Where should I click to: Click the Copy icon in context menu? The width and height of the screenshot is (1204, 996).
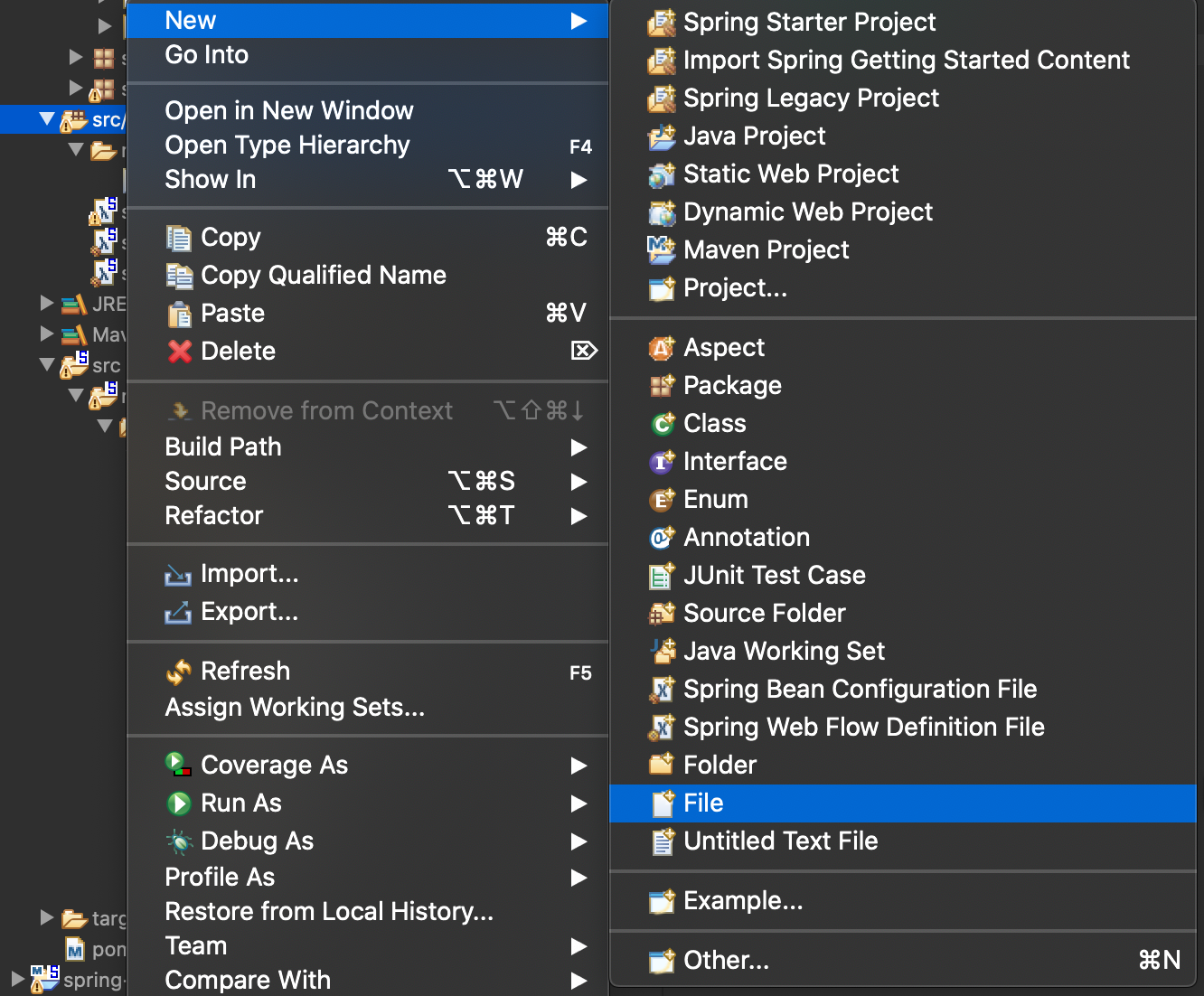point(179,238)
